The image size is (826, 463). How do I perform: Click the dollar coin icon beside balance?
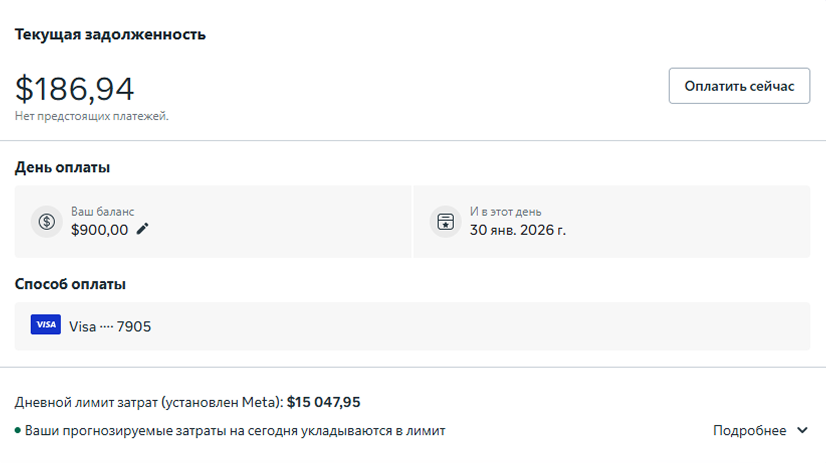coord(47,221)
